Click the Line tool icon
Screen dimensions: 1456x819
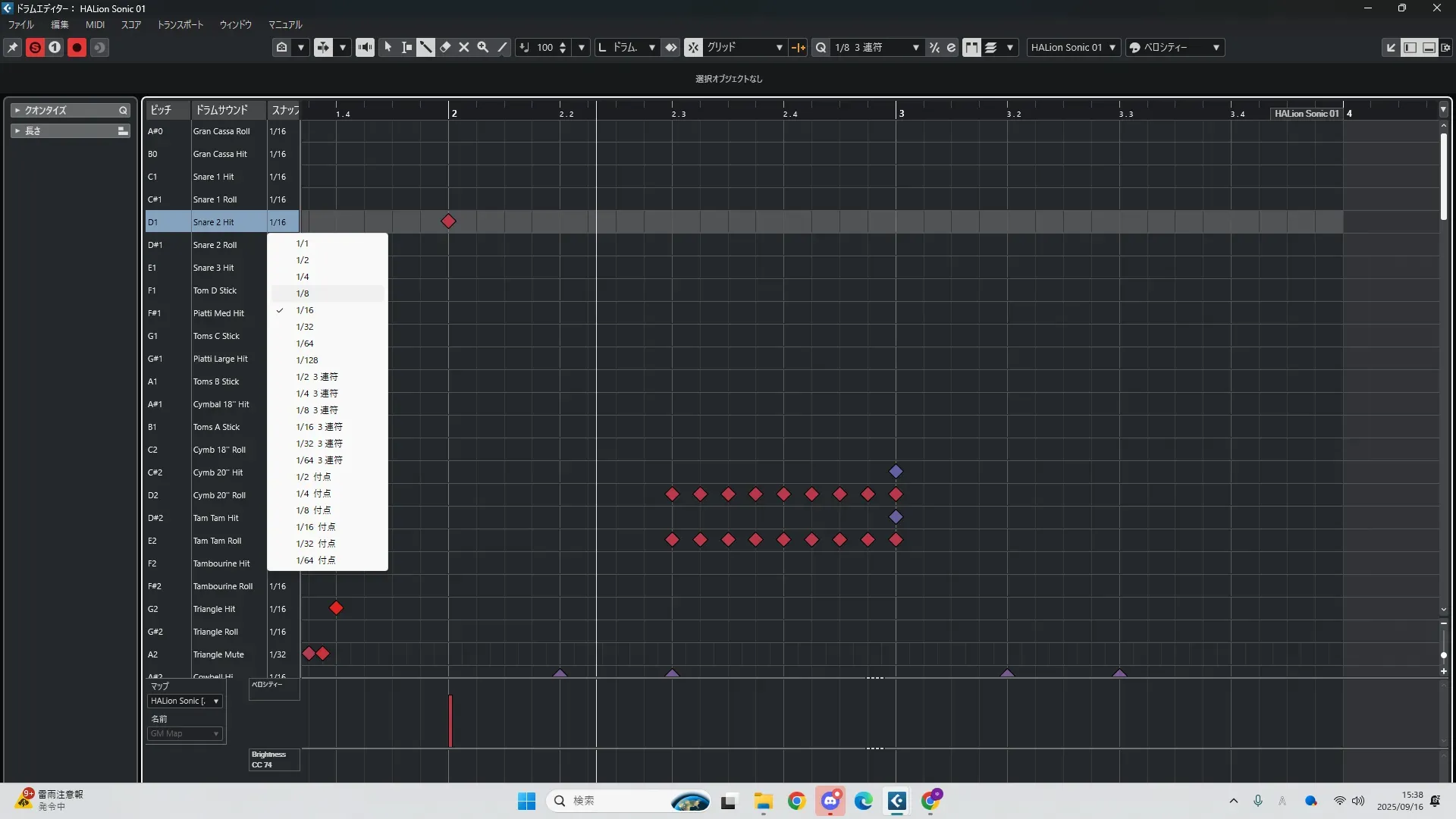(x=502, y=47)
